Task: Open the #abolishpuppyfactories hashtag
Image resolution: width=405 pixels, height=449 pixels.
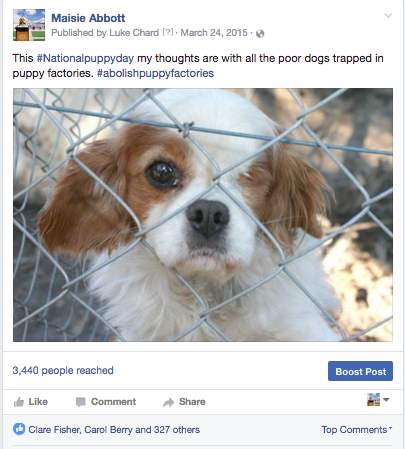Action: click(155, 73)
